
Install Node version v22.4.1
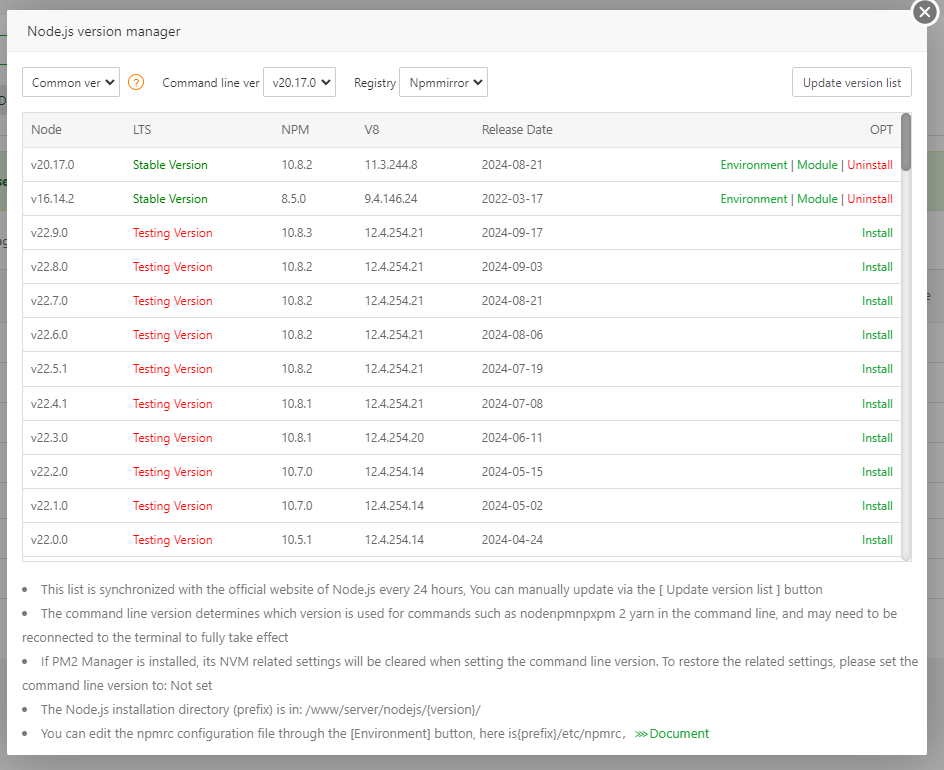pos(877,404)
